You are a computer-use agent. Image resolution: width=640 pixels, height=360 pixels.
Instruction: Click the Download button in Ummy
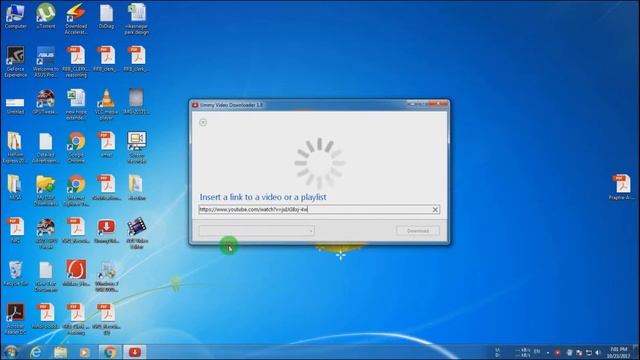coord(418,231)
